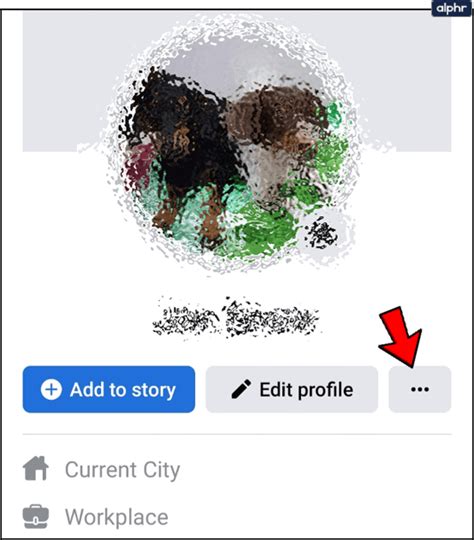
Task: Click the plus icon in Add to story
Action: pos(51,390)
